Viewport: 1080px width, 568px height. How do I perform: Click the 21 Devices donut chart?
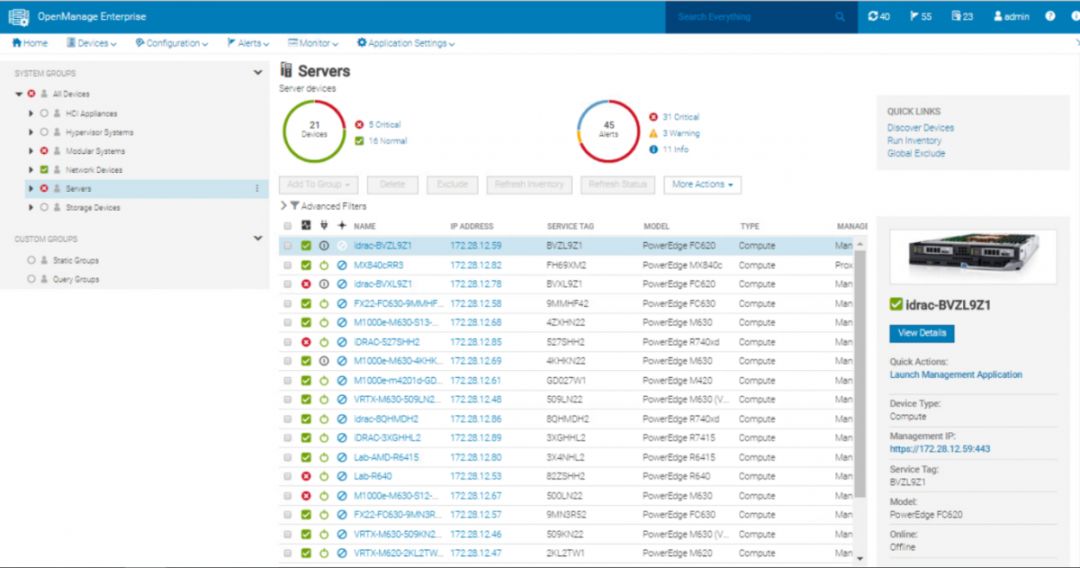(314, 131)
